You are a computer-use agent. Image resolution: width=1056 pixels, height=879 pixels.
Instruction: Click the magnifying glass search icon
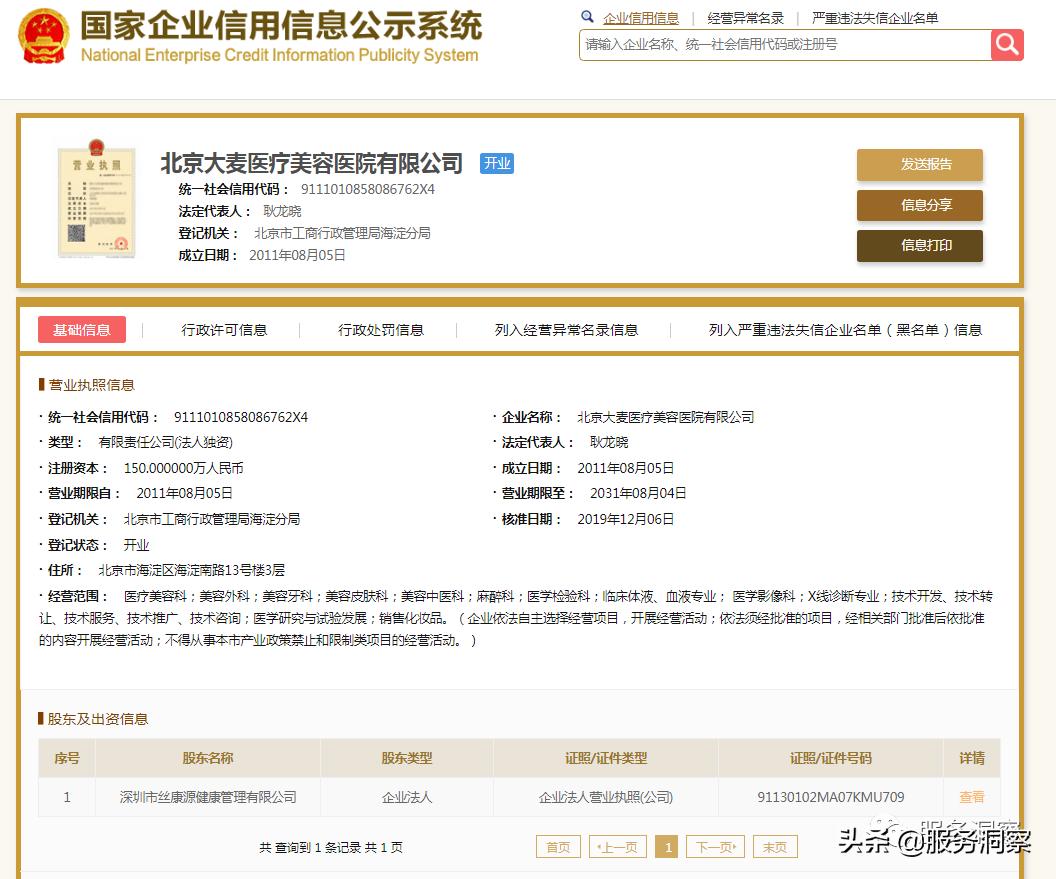tap(1007, 45)
